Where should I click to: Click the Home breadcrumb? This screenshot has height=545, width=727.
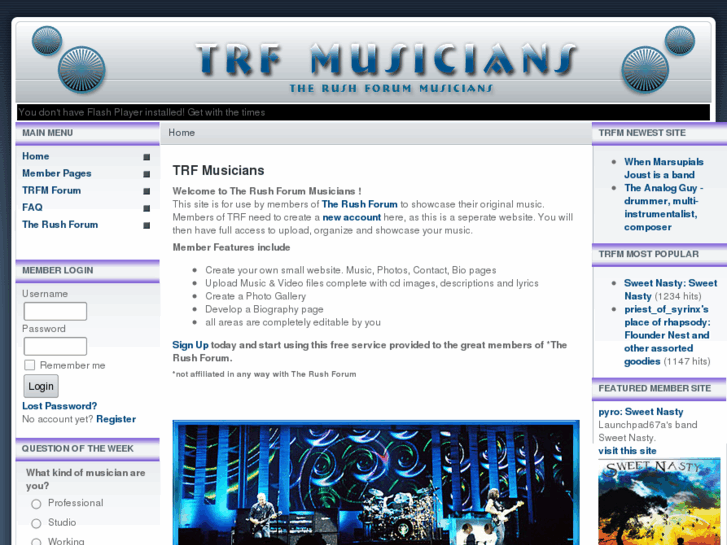[181, 133]
